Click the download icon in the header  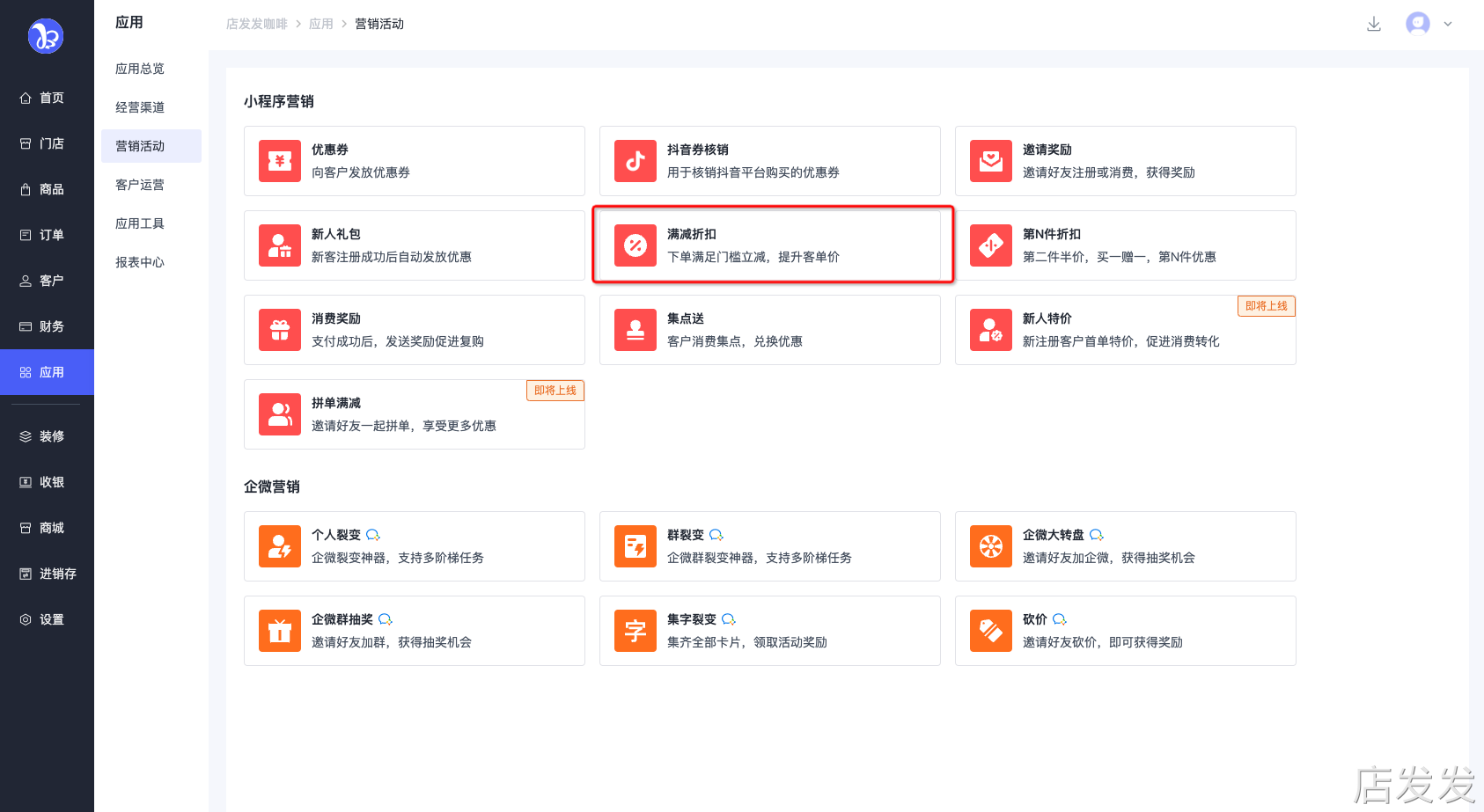(x=1373, y=25)
